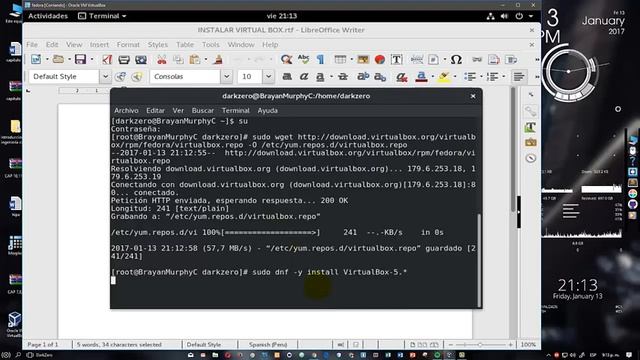
Task: Click the 100% zoom level in status bar
Action: (x=528, y=344)
